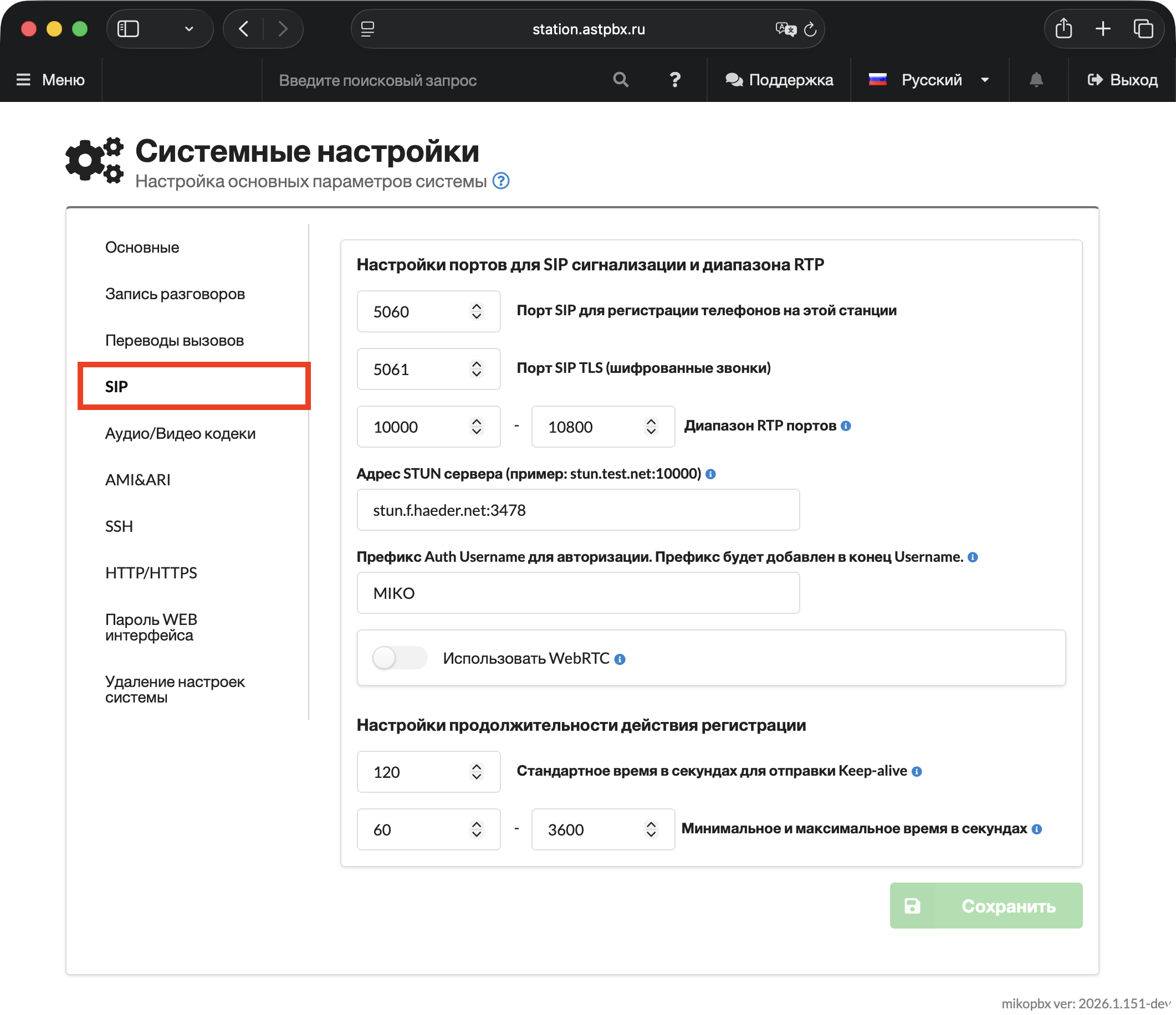Click the info icon beside RTP port range
This screenshot has height=1015, width=1176.
tap(846, 426)
